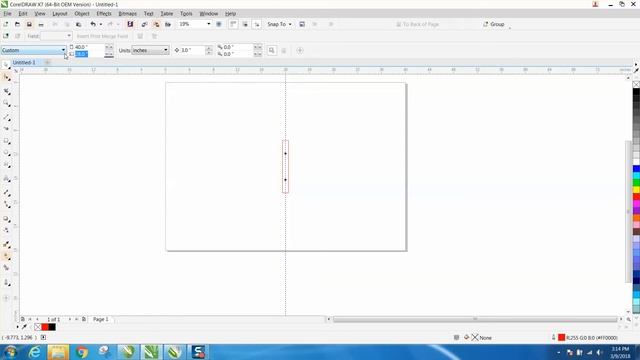Open the Bitmaps menu
Viewport: 640px width, 360px height.
coord(127,13)
